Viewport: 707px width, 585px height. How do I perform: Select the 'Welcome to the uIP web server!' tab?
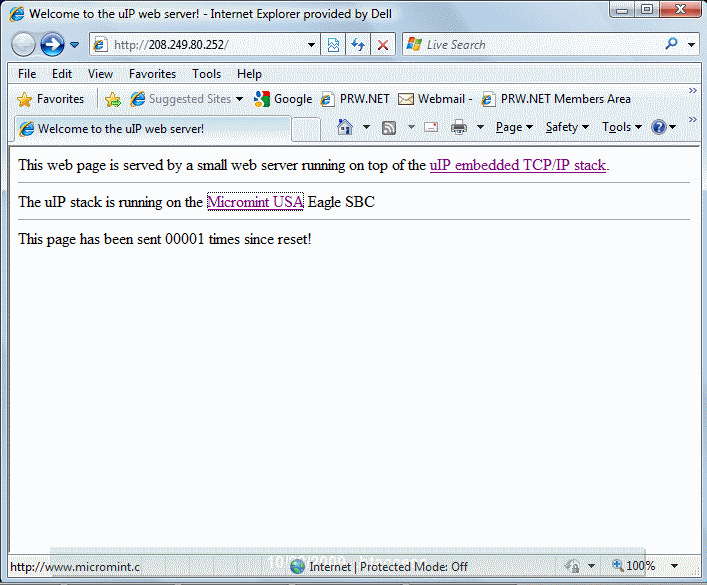(150, 129)
